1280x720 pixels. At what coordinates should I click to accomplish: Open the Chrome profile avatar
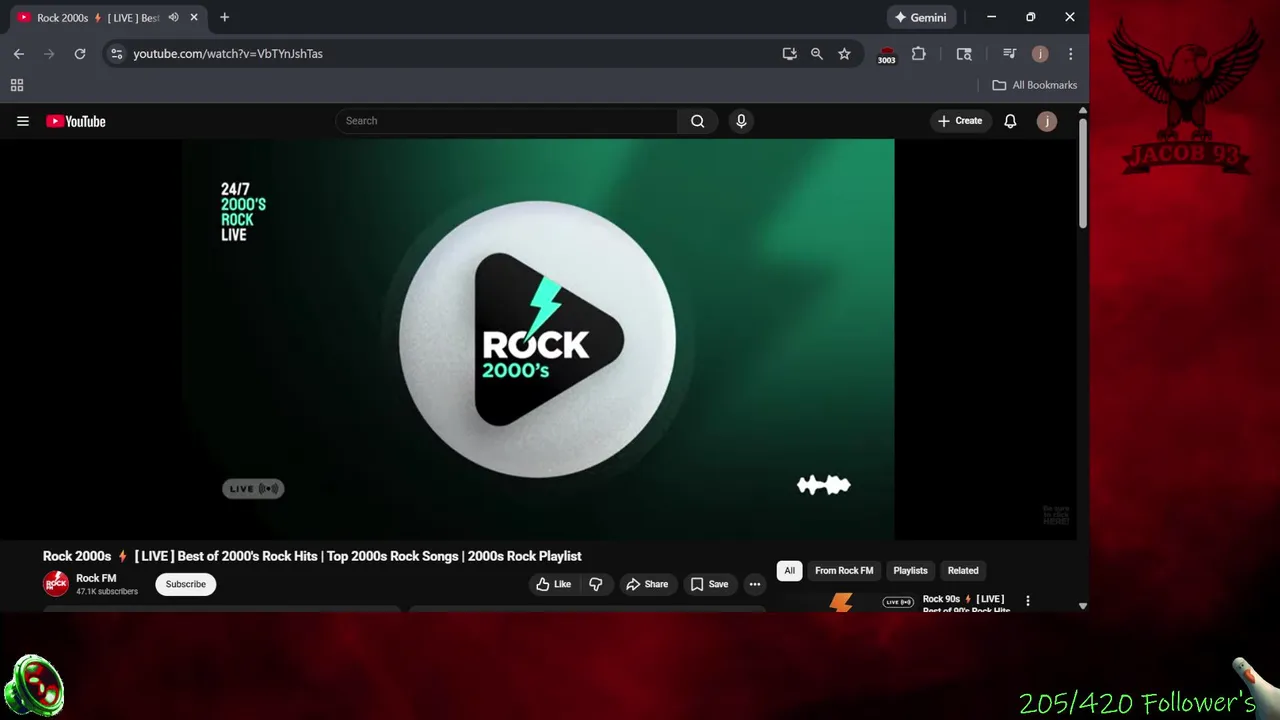(1040, 54)
